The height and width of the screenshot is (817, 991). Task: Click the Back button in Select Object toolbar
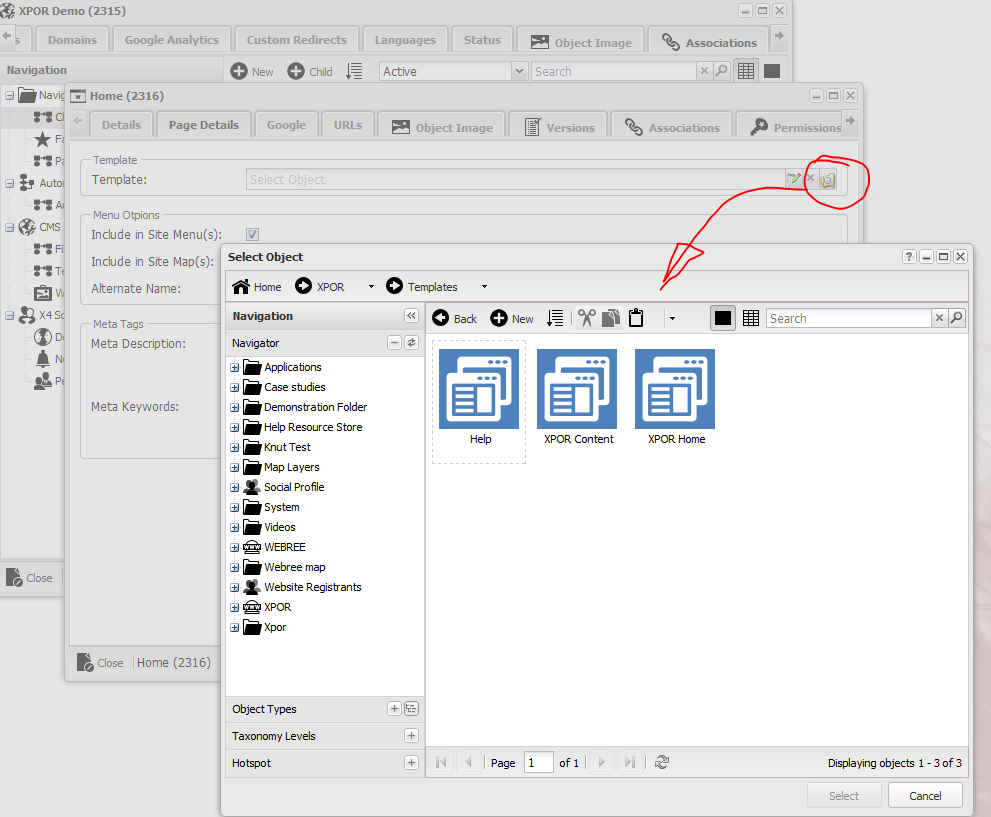tap(454, 318)
